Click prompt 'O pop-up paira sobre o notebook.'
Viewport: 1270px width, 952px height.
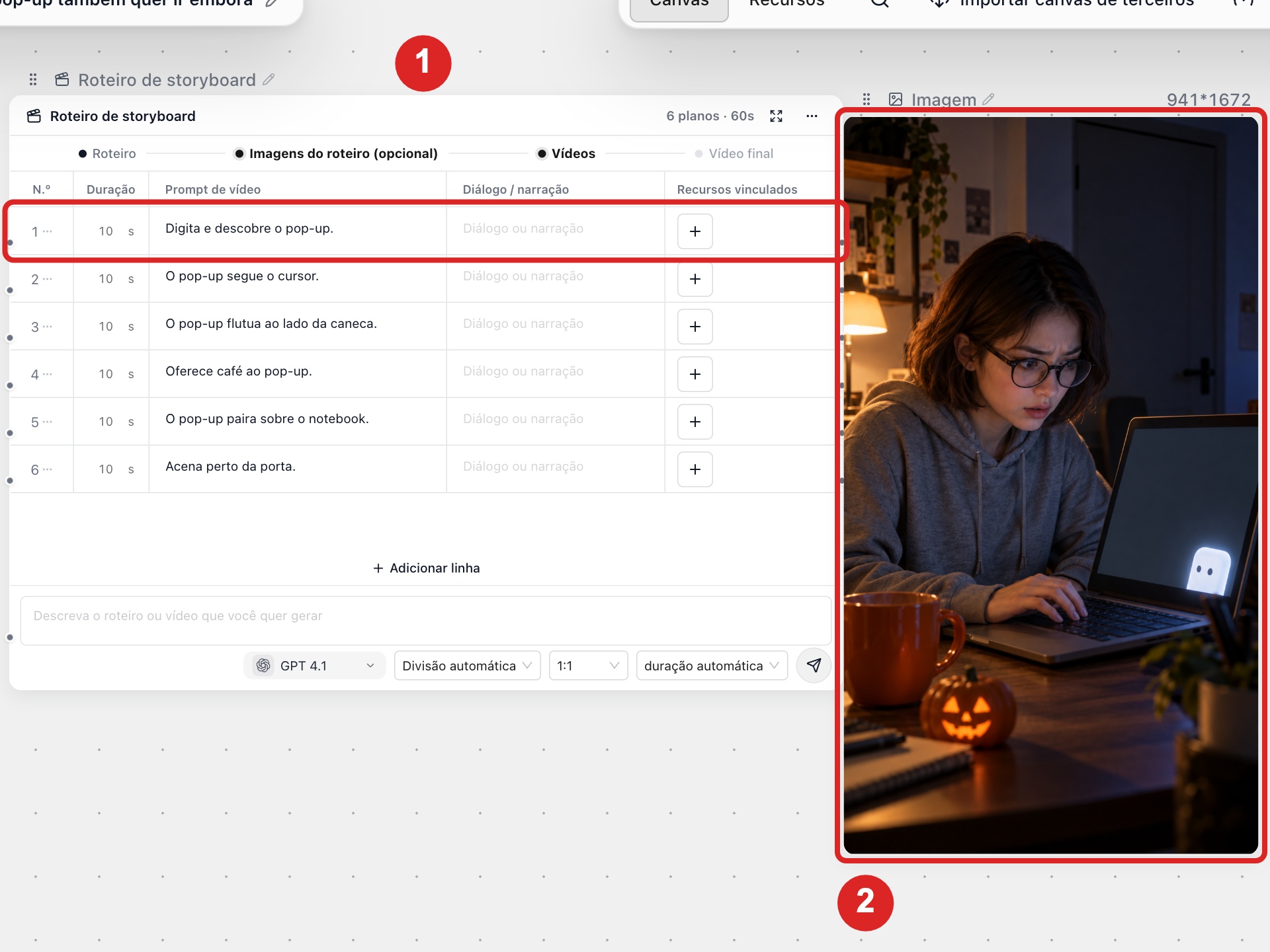click(x=267, y=419)
